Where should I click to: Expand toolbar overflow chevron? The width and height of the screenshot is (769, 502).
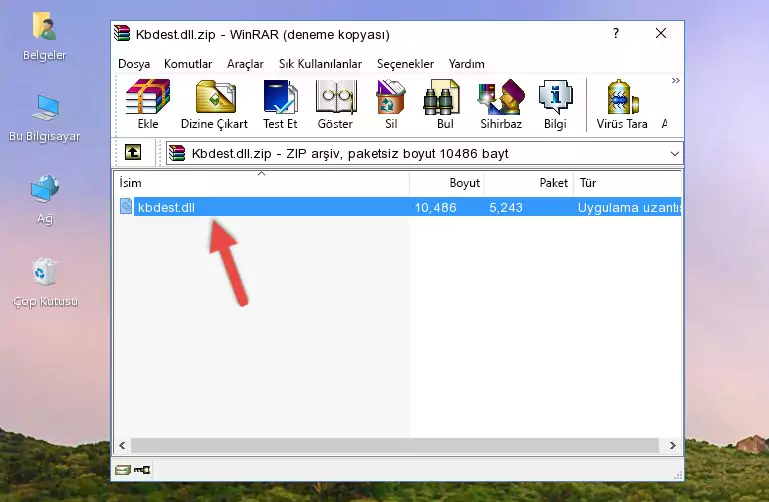[676, 80]
